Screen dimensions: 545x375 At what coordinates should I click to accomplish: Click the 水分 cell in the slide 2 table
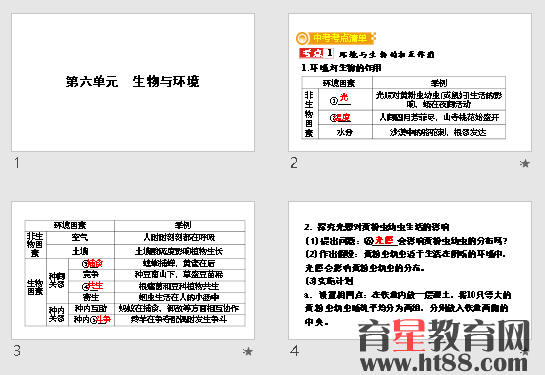pyautogui.click(x=345, y=132)
